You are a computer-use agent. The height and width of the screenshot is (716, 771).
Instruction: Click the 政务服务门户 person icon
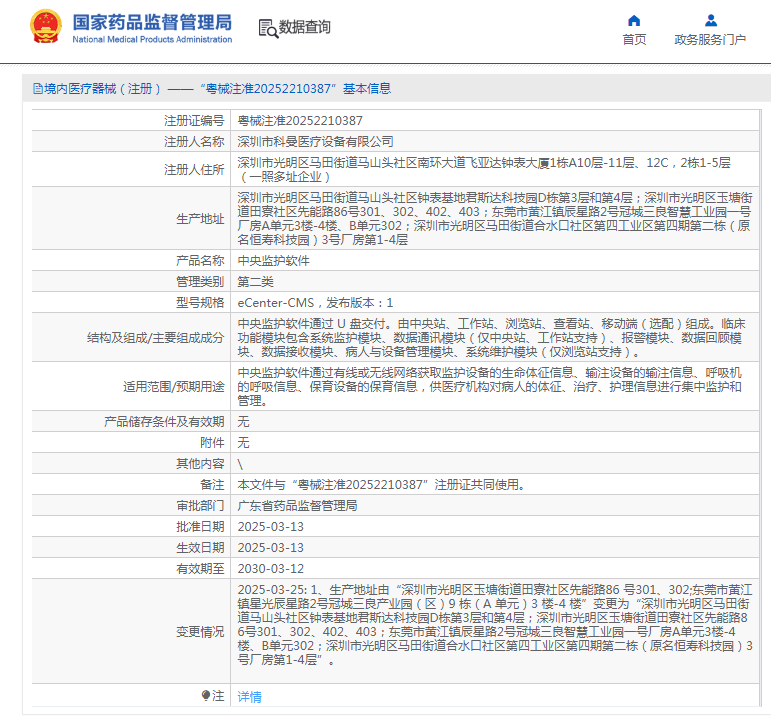pyautogui.click(x=710, y=20)
